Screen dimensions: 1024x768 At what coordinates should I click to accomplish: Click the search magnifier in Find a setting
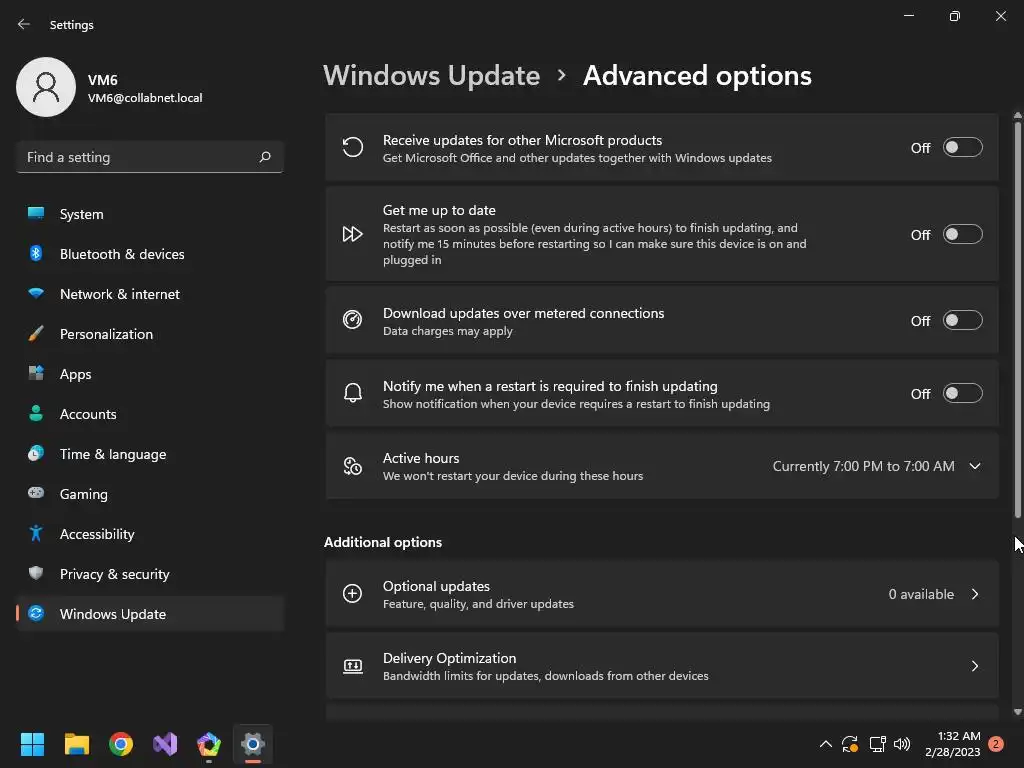265,157
